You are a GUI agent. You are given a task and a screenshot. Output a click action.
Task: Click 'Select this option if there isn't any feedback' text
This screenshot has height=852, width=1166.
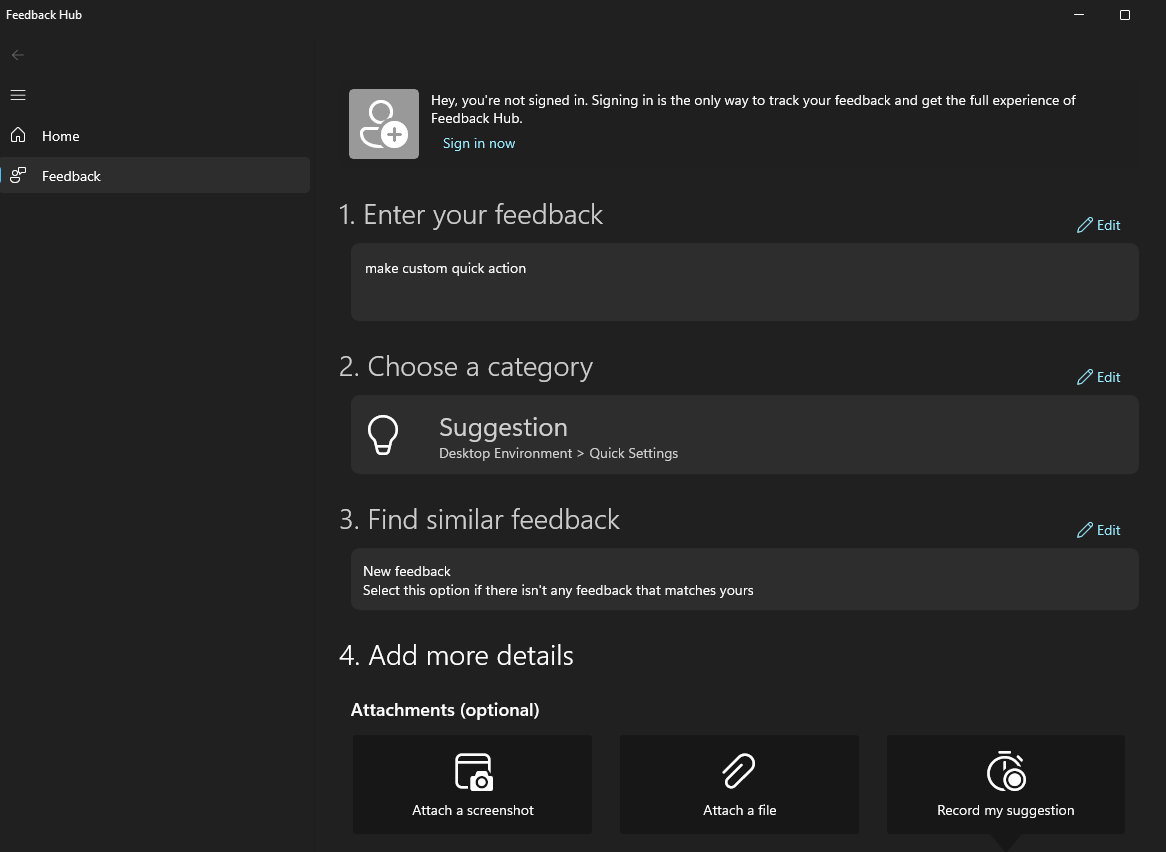point(558,590)
